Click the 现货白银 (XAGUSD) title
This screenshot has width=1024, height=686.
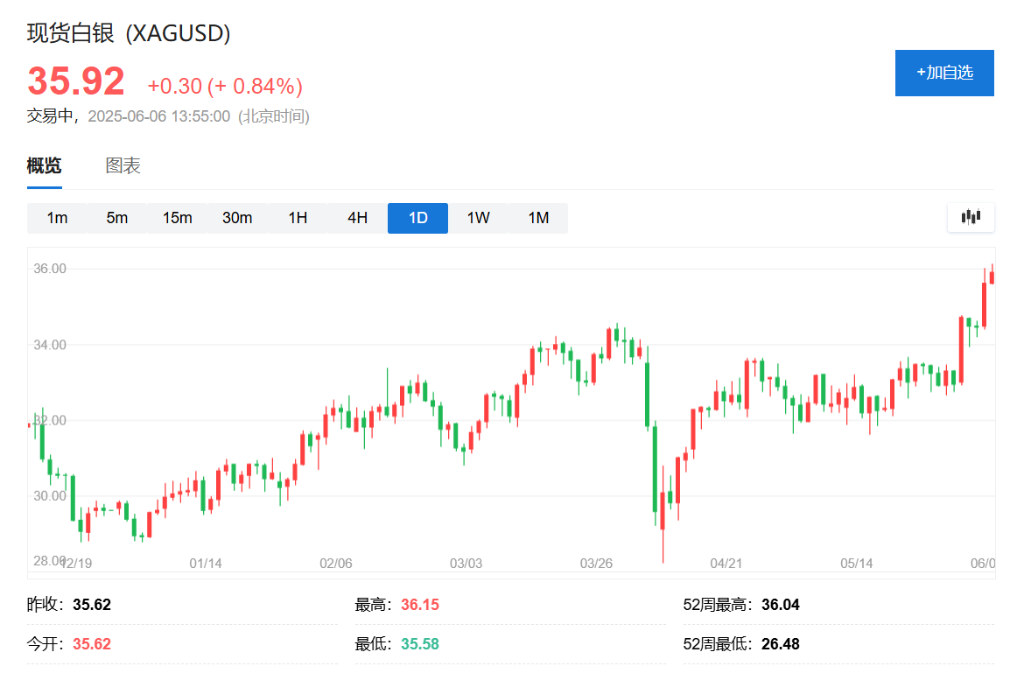[x=127, y=33]
